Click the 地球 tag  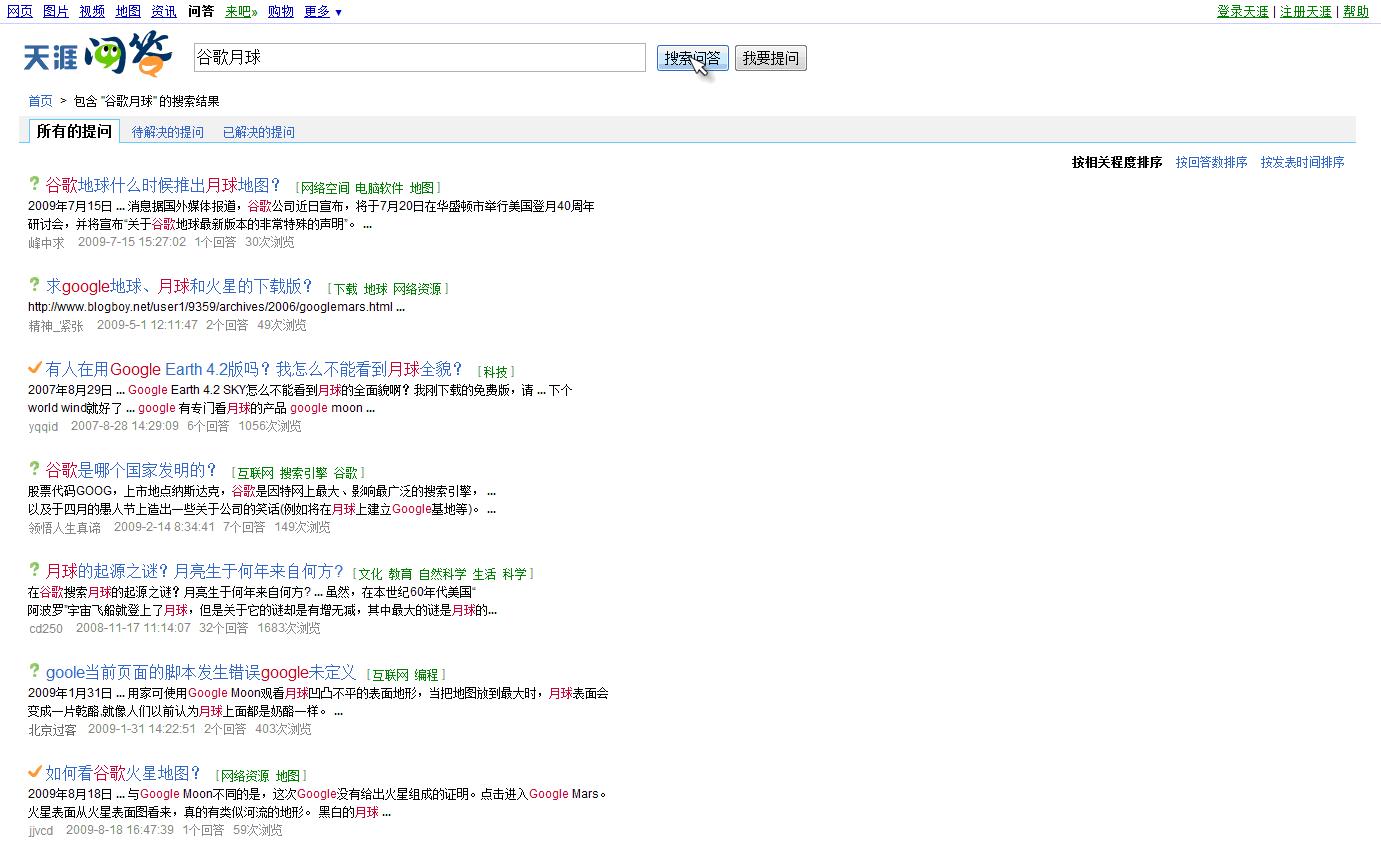click(375, 289)
